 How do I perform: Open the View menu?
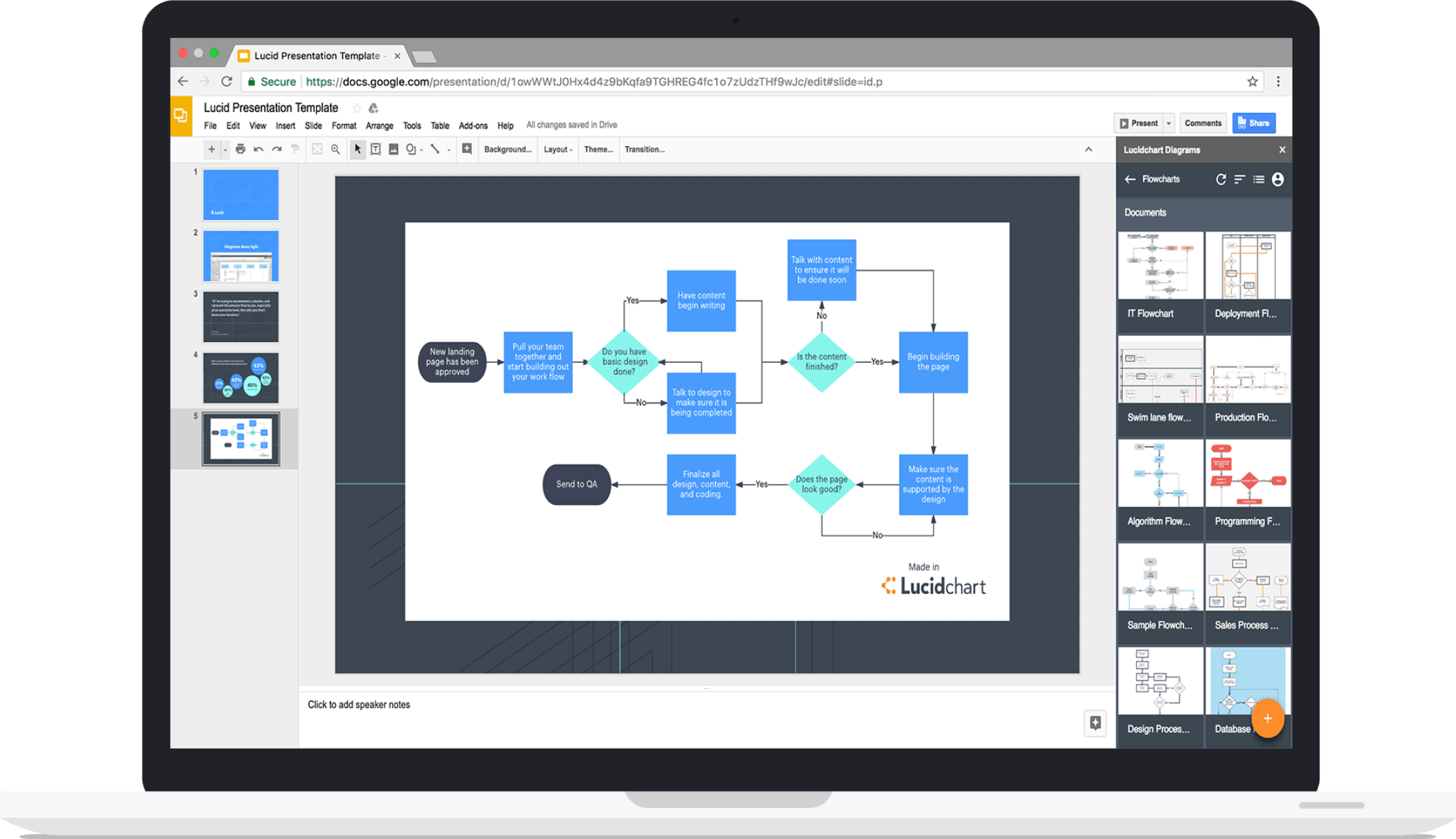258,126
